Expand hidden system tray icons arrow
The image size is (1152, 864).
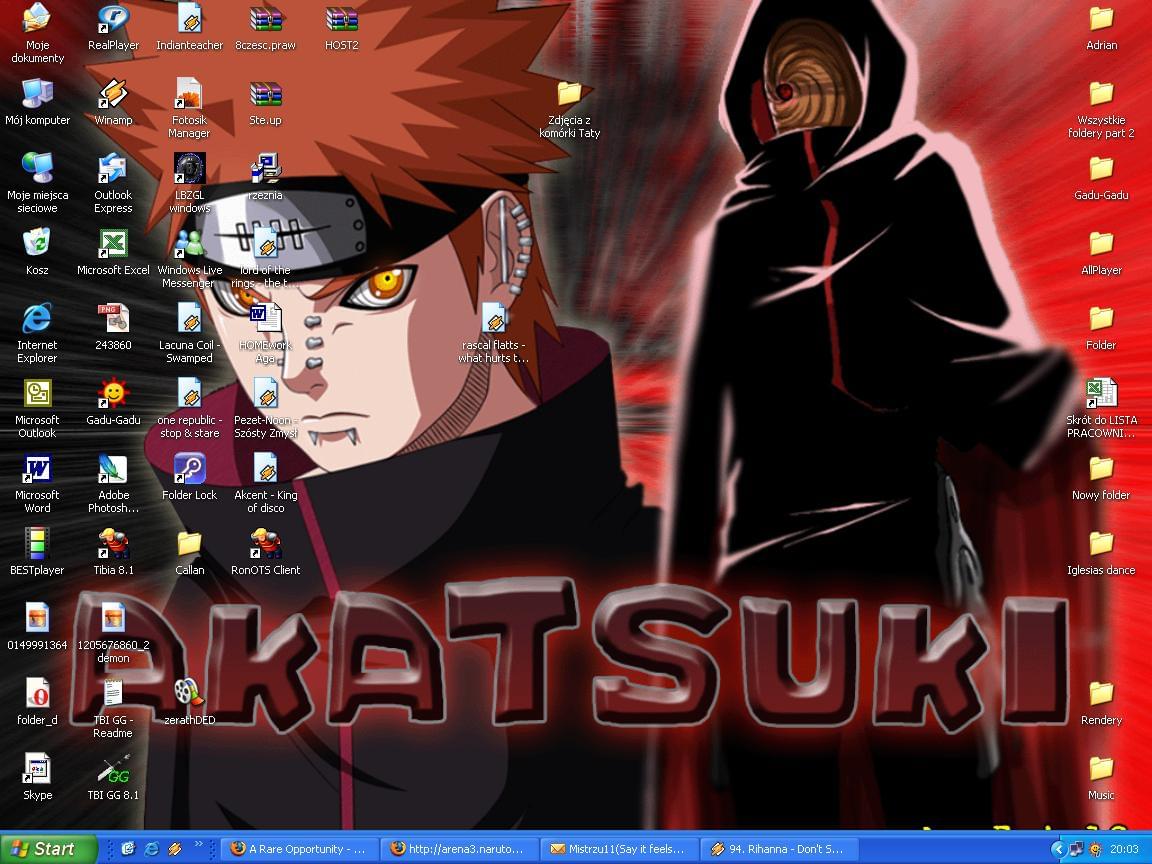1058,849
